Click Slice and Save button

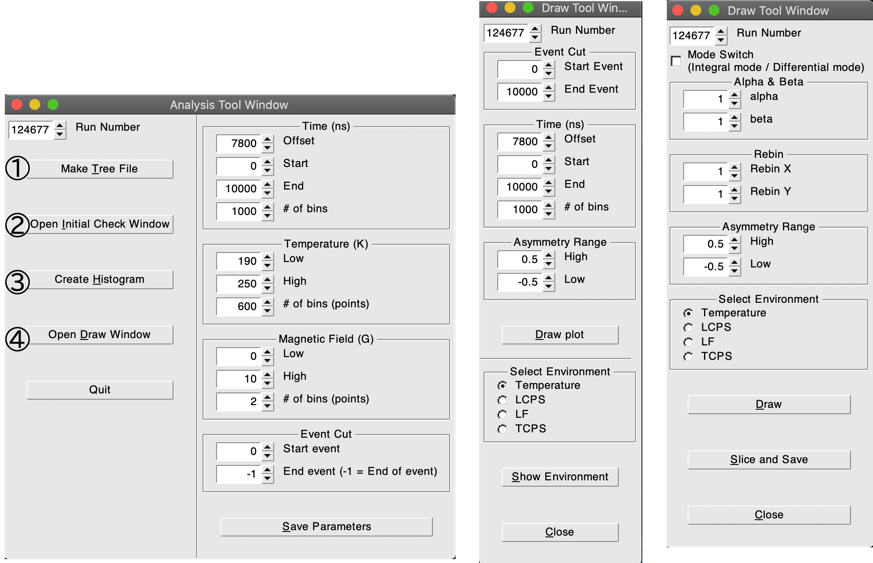pyautogui.click(x=769, y=459)
